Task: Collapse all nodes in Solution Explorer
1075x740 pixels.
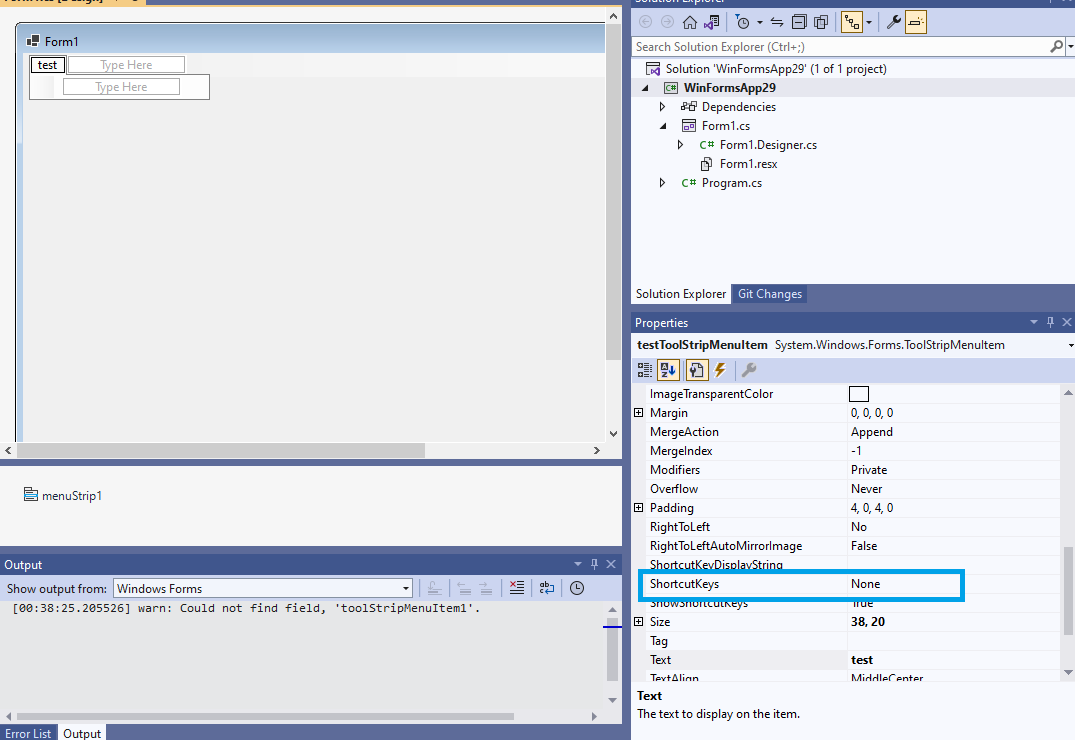Action: tap(800, 22)
